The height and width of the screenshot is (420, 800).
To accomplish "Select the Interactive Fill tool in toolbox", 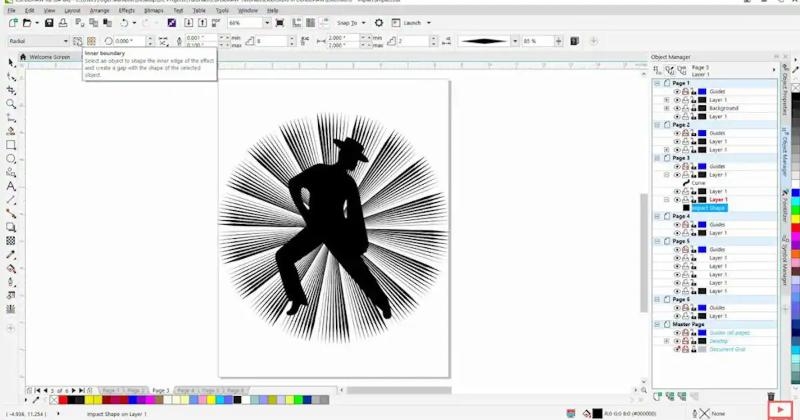I will coord(11,268).
